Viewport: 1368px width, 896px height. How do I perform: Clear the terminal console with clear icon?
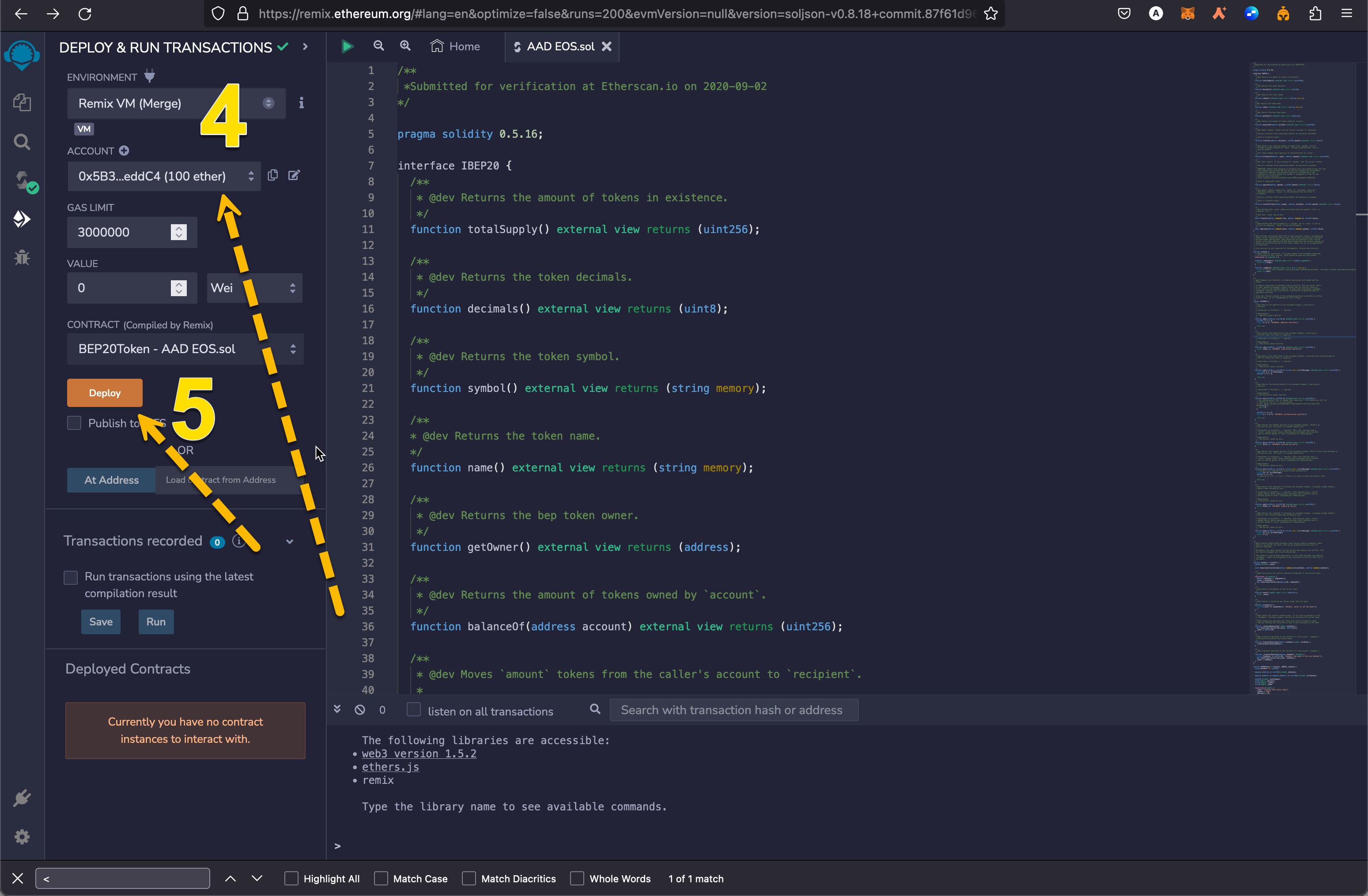(360, 710)
